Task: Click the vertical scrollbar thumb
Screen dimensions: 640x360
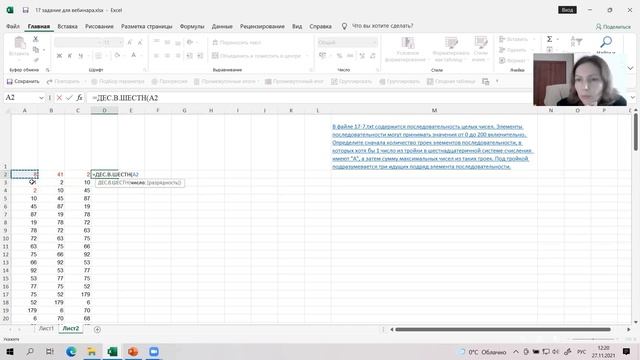Action: click(636, 132)
